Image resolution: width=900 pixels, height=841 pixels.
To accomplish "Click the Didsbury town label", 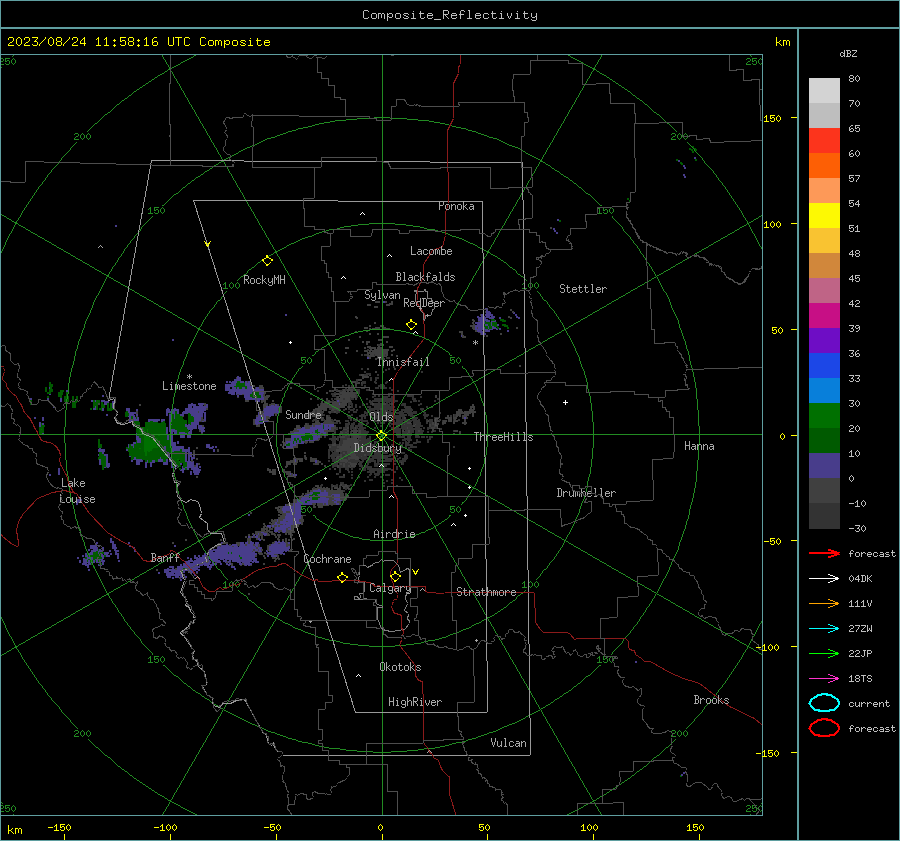I will 377,448.
